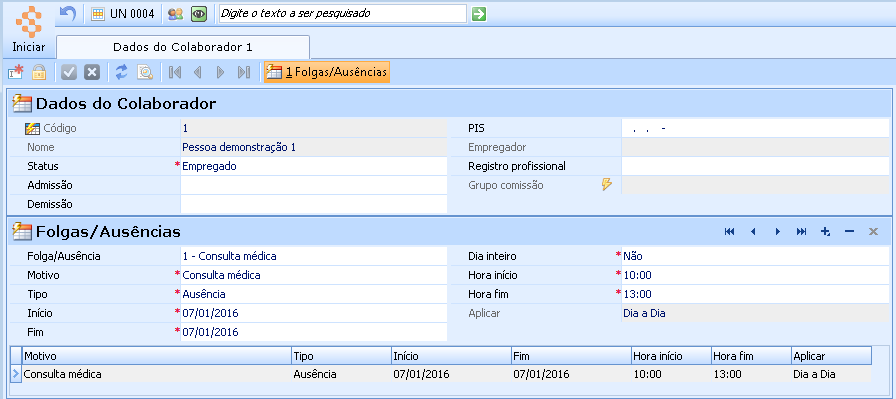
Task: Click the Folgas/Ausências header icon
Action: 22,232
